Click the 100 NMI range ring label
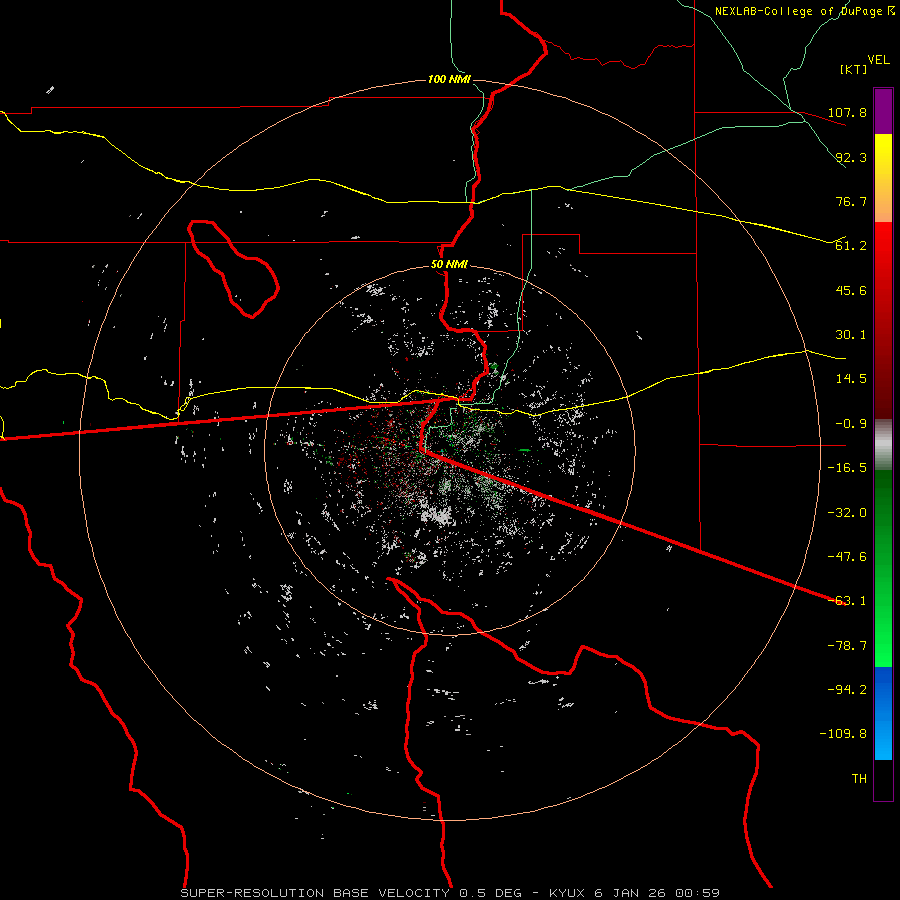This screenshot has height=900, width=900. tap(449, 79)
